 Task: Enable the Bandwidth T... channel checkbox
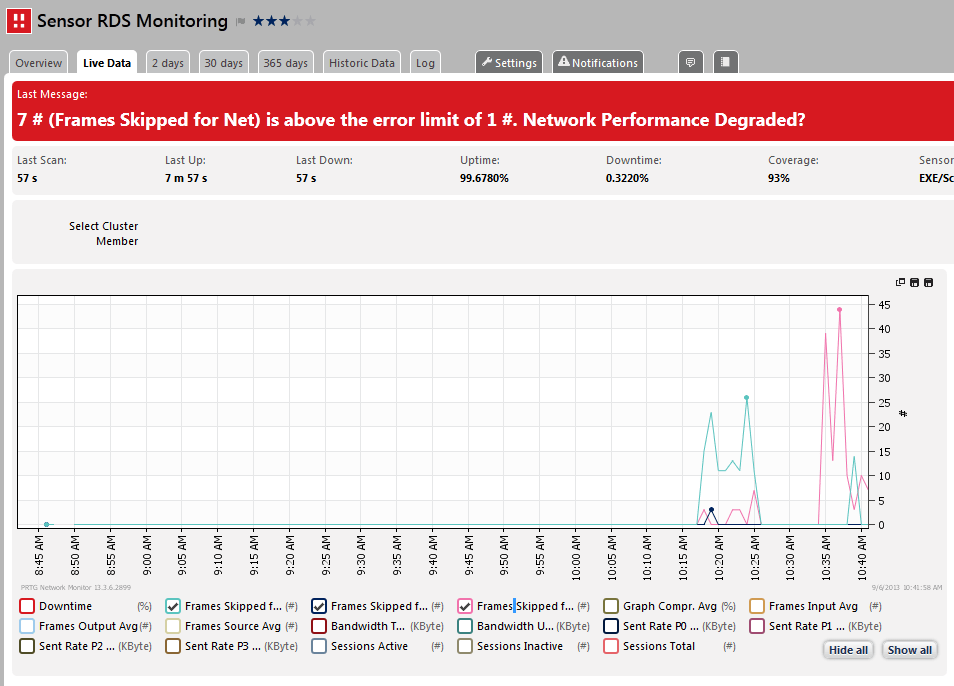tap(319, 626)
